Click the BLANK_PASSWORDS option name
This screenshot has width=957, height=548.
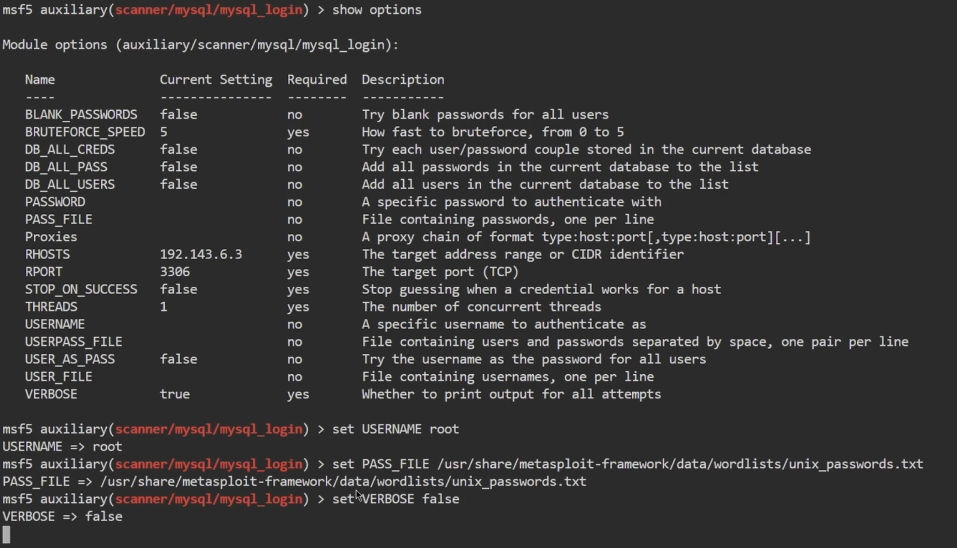tap(81, 115)
